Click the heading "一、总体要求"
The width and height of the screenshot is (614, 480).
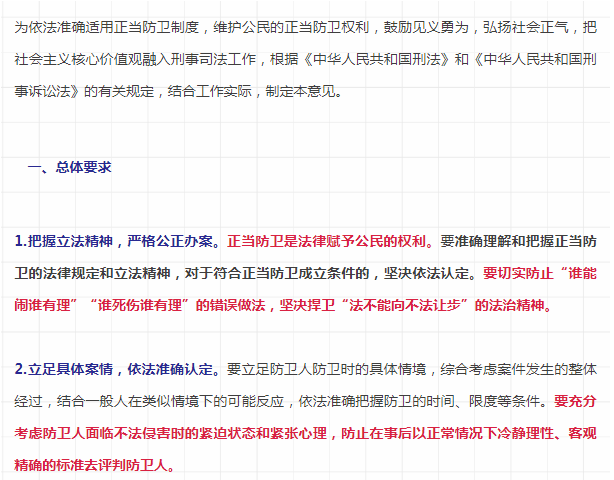[70, 168]
